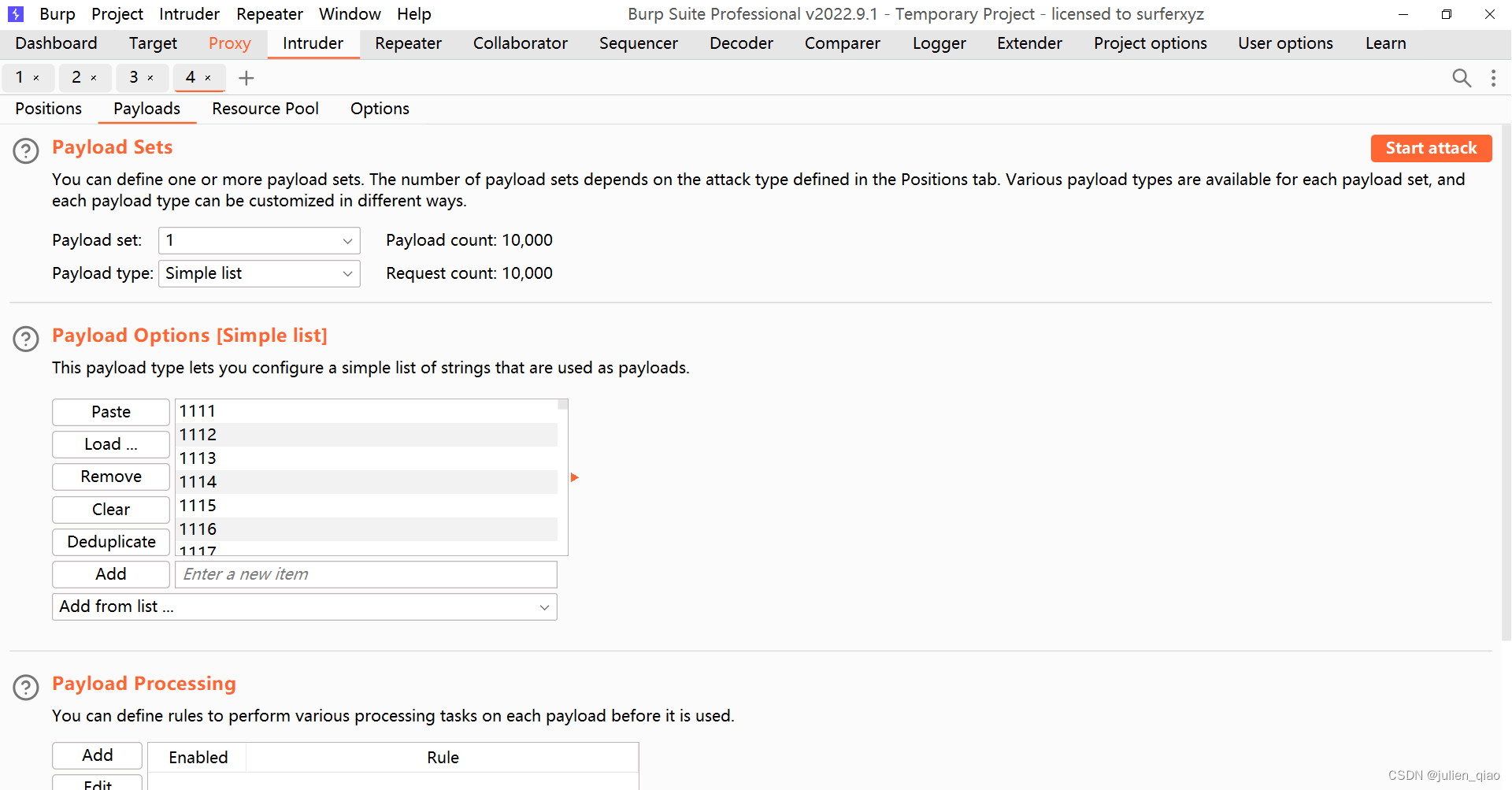Click the 'Enter a new item' field
Image resolution: width=1512 pixels, height=790 pixels.
(x=366, y=574)
